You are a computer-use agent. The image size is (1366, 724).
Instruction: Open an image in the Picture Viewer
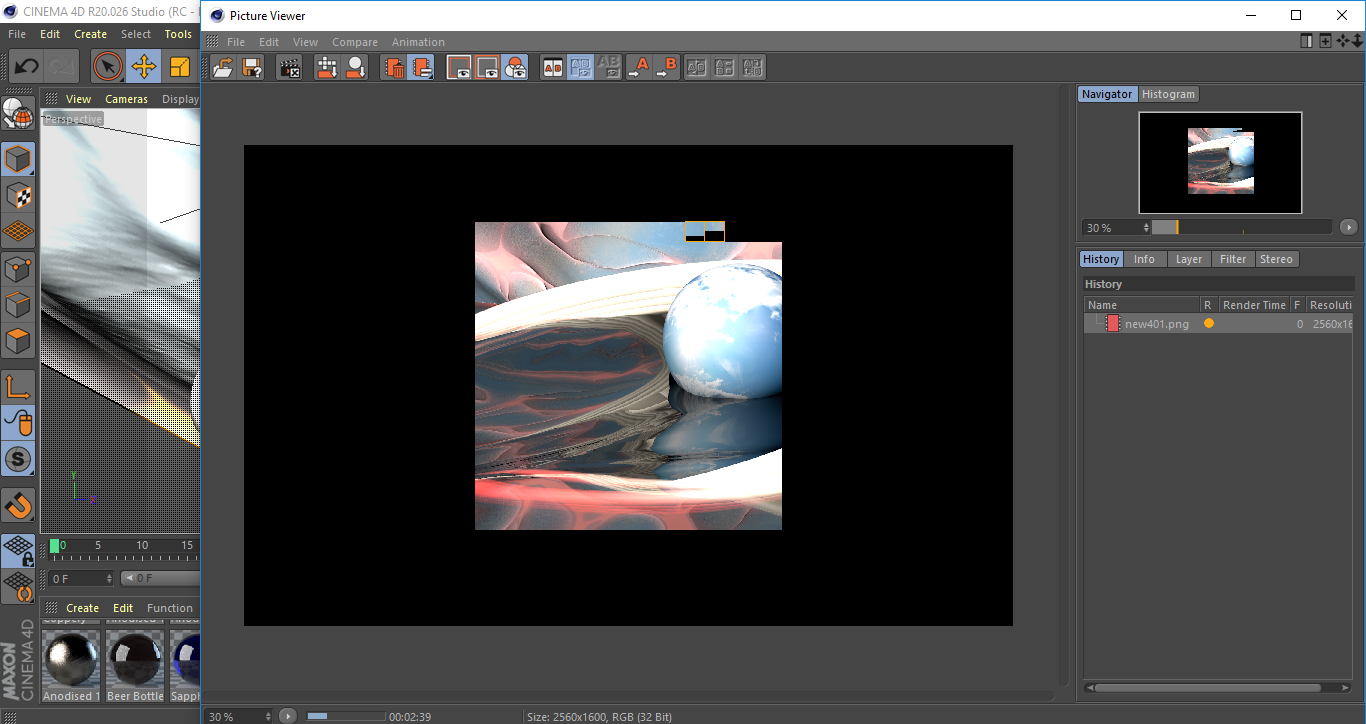point(223,67)
